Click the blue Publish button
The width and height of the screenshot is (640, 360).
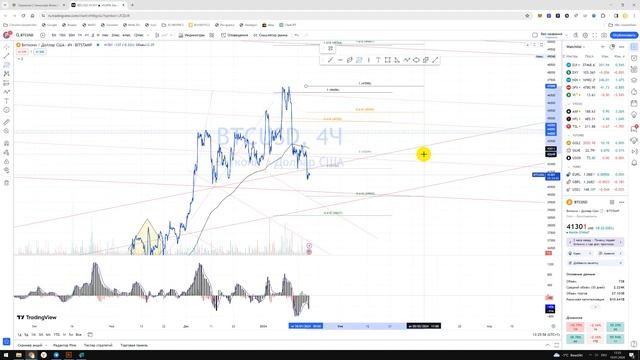[x=624, y=35]
